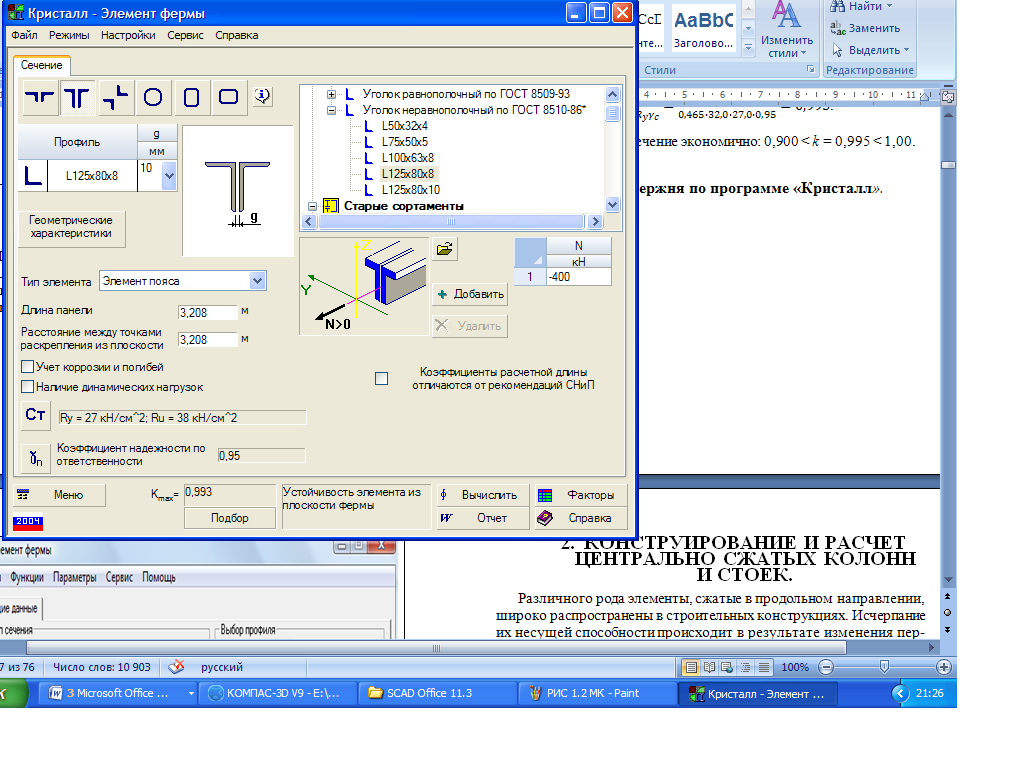The height and width of the screenshot is (768, 1024).
Task: Click the Факторы button
Action: coord(581,495)
